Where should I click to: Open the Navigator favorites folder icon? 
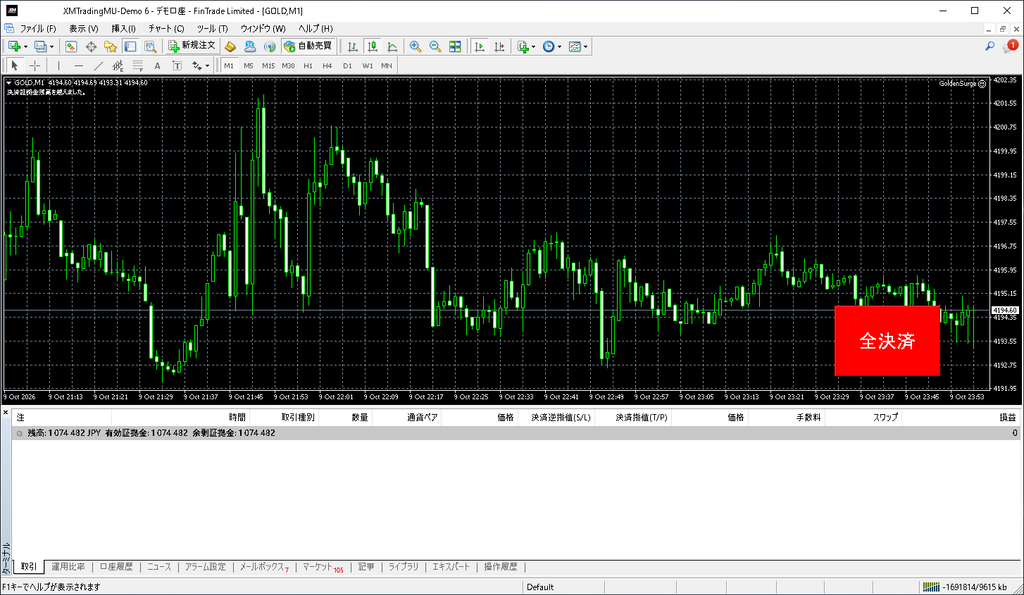pyautogui.click(x=110, y=46)
